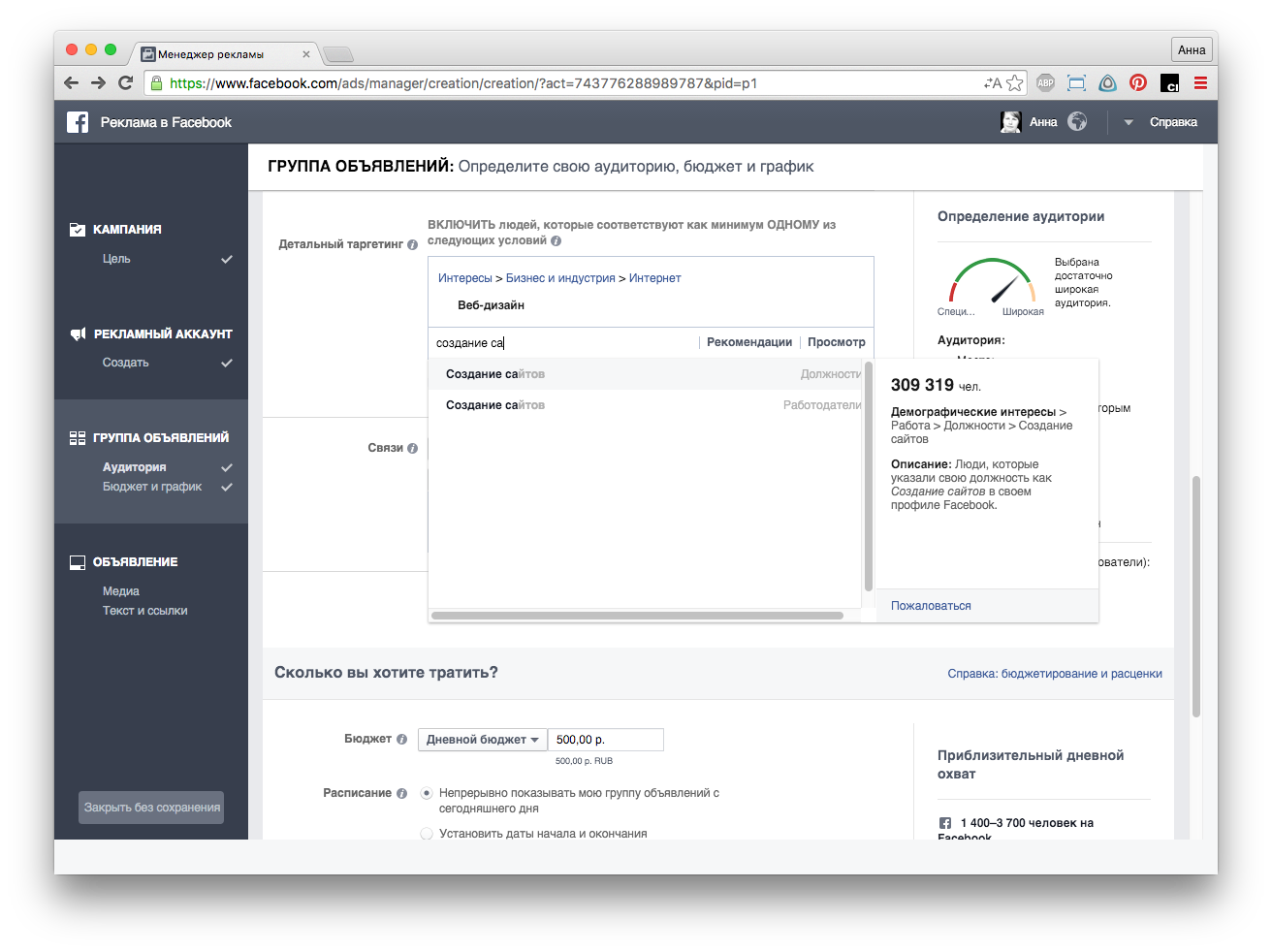Click Просмотр in targeting field

coord(836,342)
